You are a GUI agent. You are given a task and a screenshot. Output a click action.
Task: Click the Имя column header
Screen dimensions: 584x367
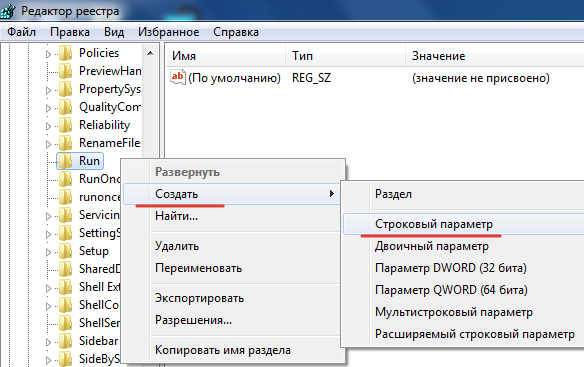(x=225, y=56)
